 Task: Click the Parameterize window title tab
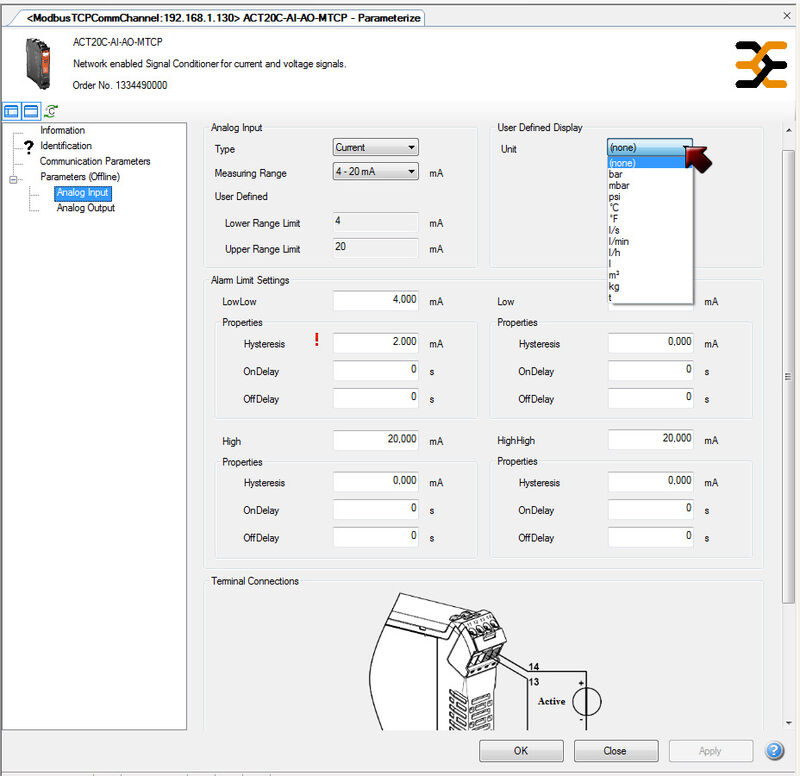point(223,18)
